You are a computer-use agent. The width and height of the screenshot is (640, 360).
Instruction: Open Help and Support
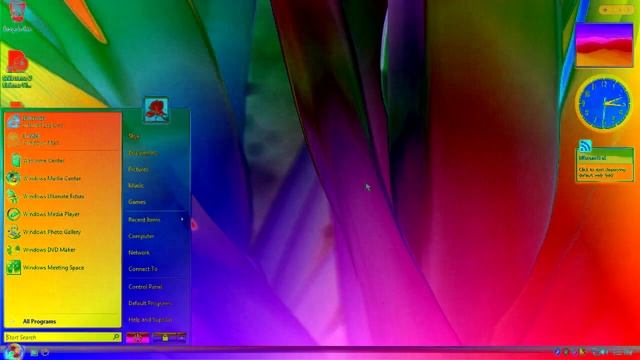(150, 320)
